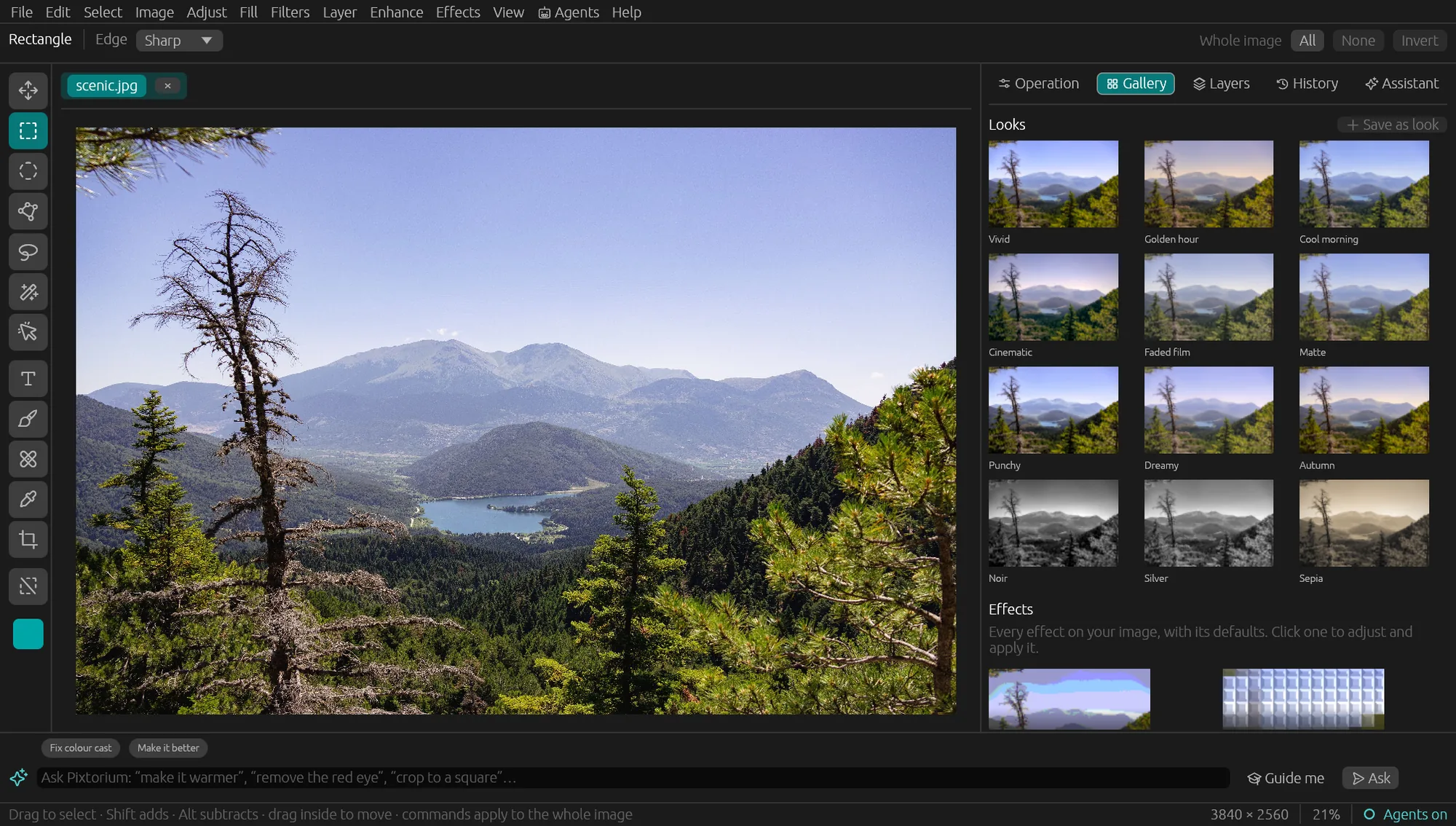
Task: Switch to the Layers tab
Action: tap(1222, 84)
